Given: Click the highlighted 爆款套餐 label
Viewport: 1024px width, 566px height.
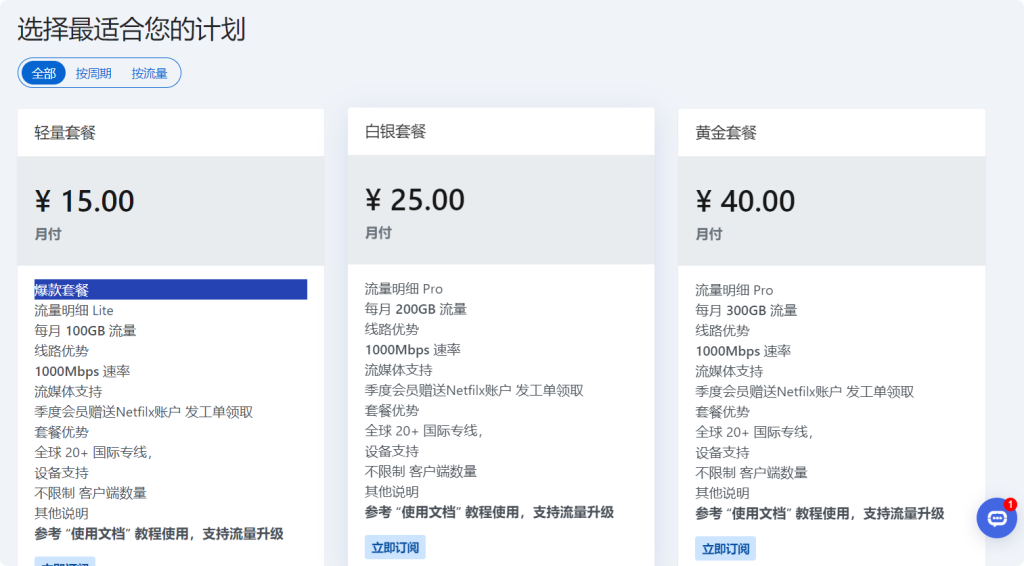Looking at the screenshot, I should 62,290.
